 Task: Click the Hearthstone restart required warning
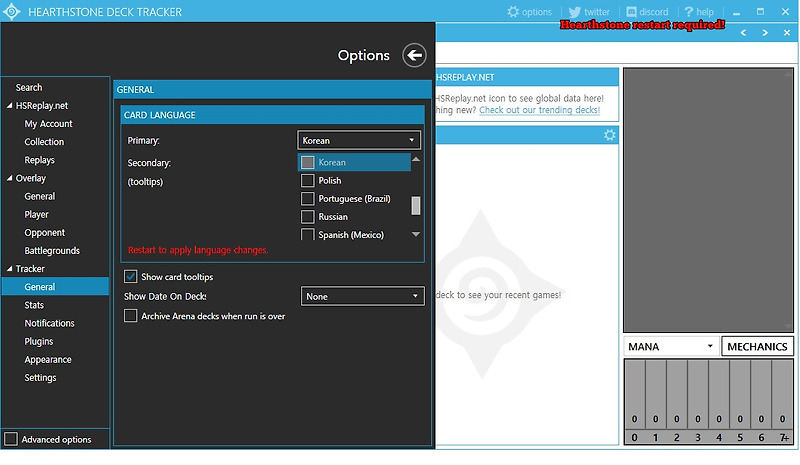point(642,25)
